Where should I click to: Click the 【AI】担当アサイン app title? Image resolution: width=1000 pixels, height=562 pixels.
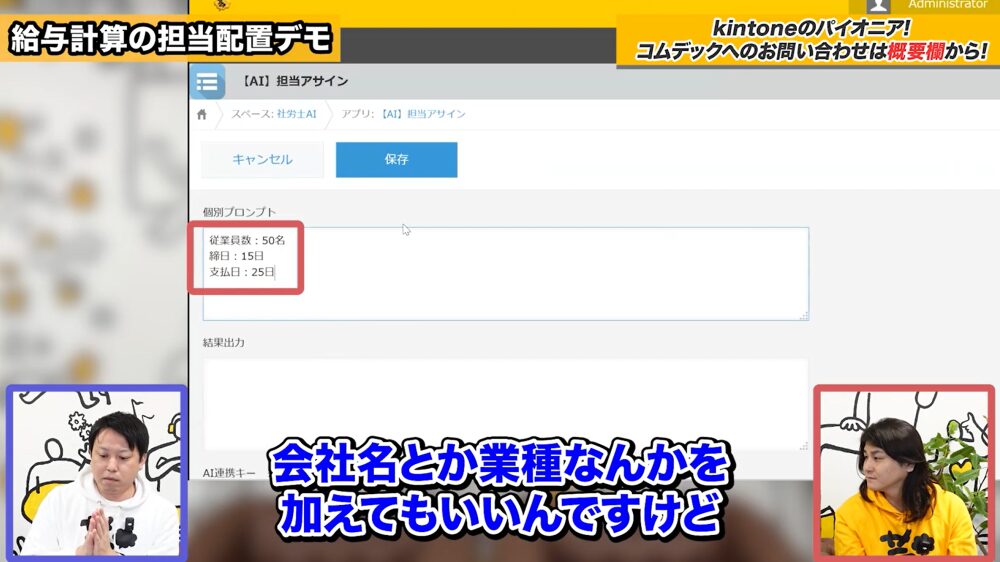tap(296, 82)
